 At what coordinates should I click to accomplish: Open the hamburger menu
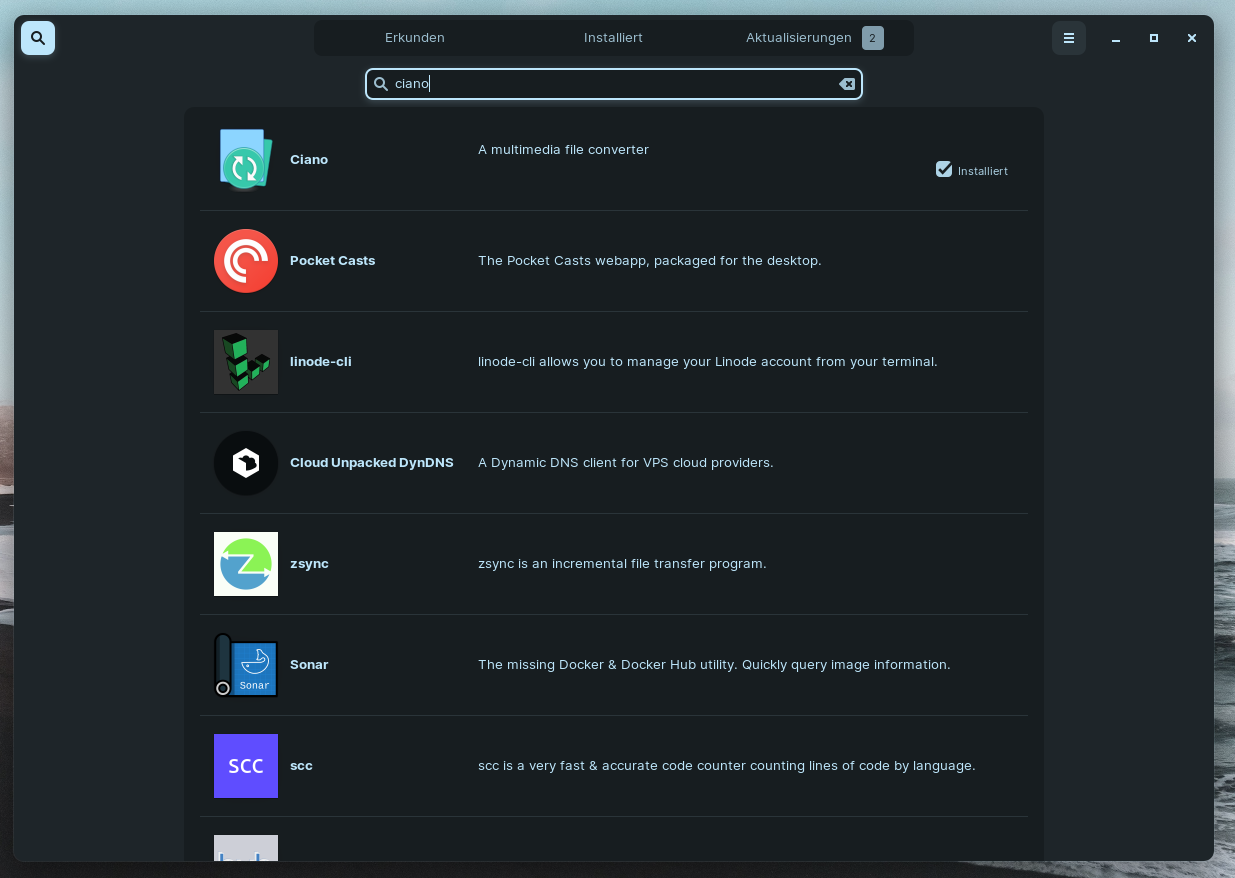point(1069,38)
